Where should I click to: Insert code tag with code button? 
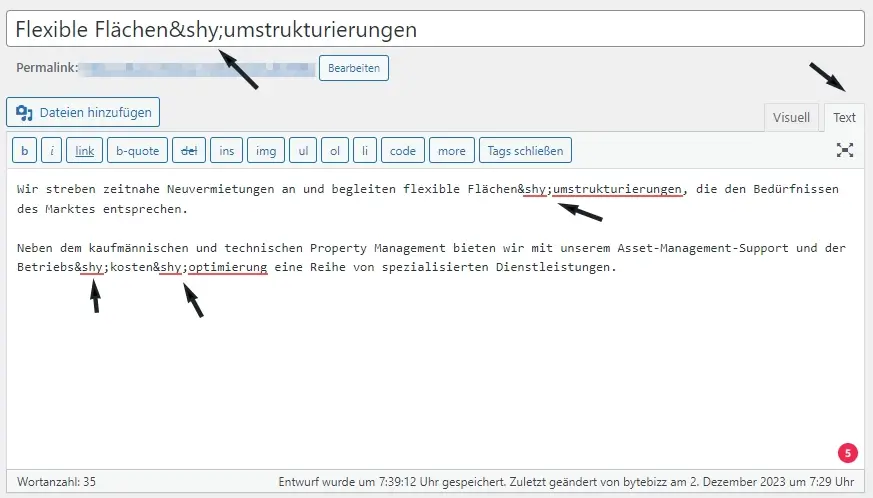click(403, 150)
